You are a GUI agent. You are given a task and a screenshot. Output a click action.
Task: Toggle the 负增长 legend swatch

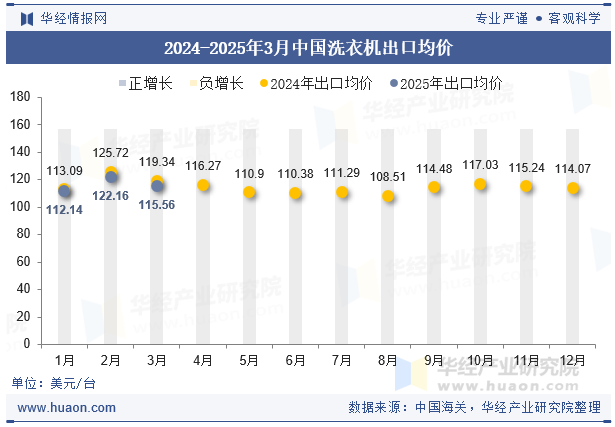[193, 83]
